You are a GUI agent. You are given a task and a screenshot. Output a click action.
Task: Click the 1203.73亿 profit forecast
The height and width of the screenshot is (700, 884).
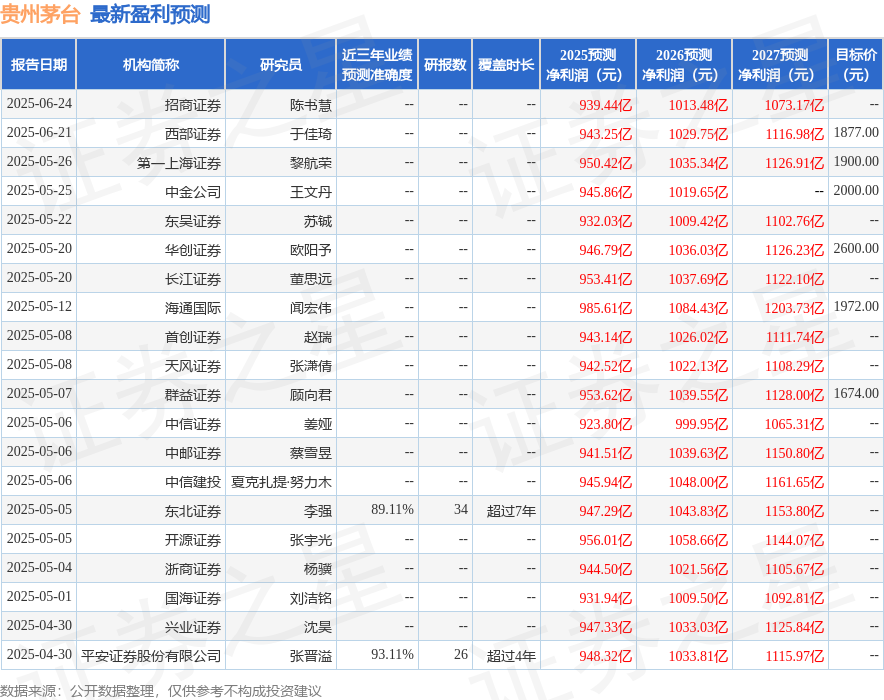[794, 308]
